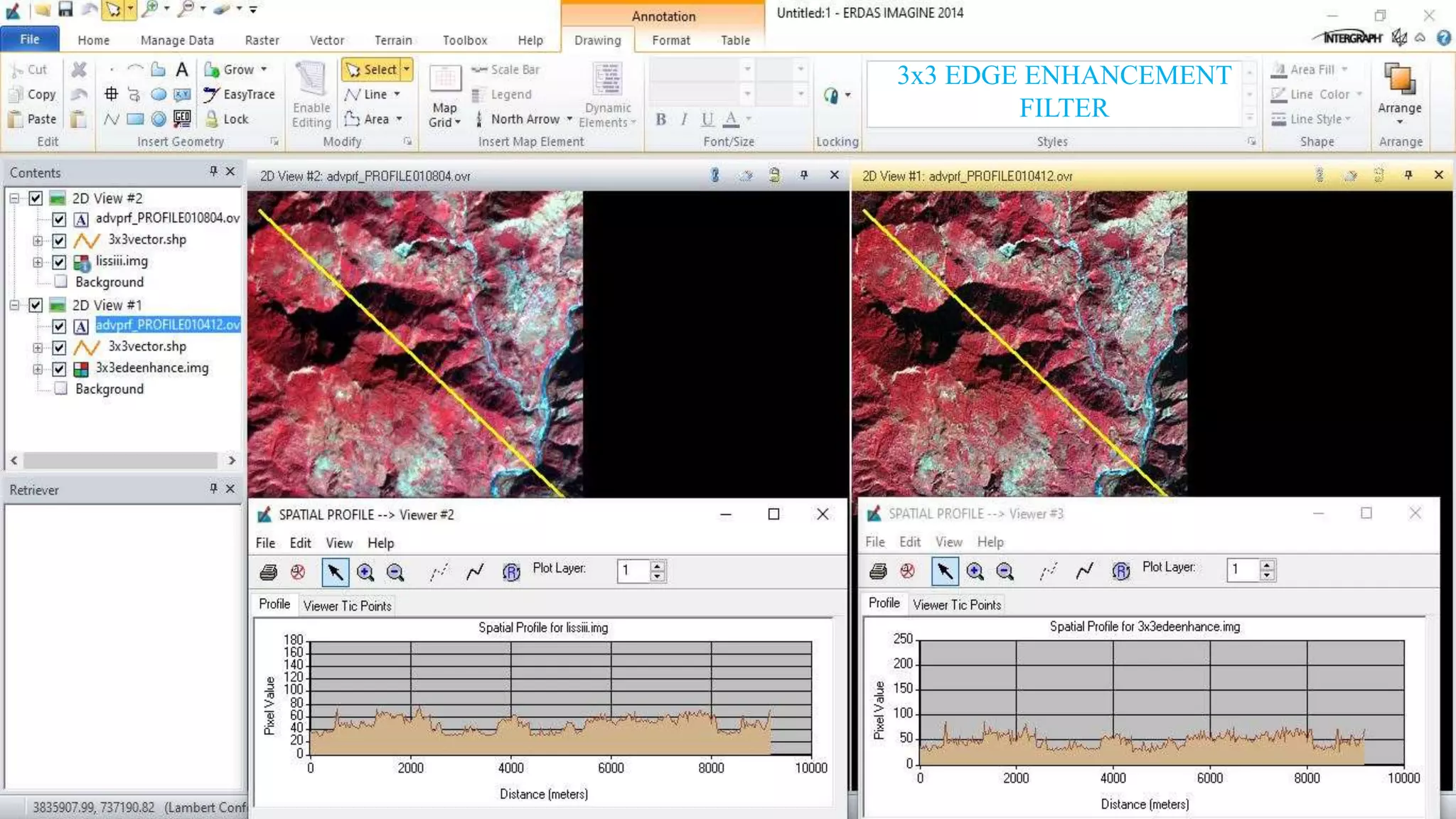Select the arrow pointer tool in Viewer #2 profile
This screenshot has height=819, width=1456.
pyautogui.click(x=335, y=572)
